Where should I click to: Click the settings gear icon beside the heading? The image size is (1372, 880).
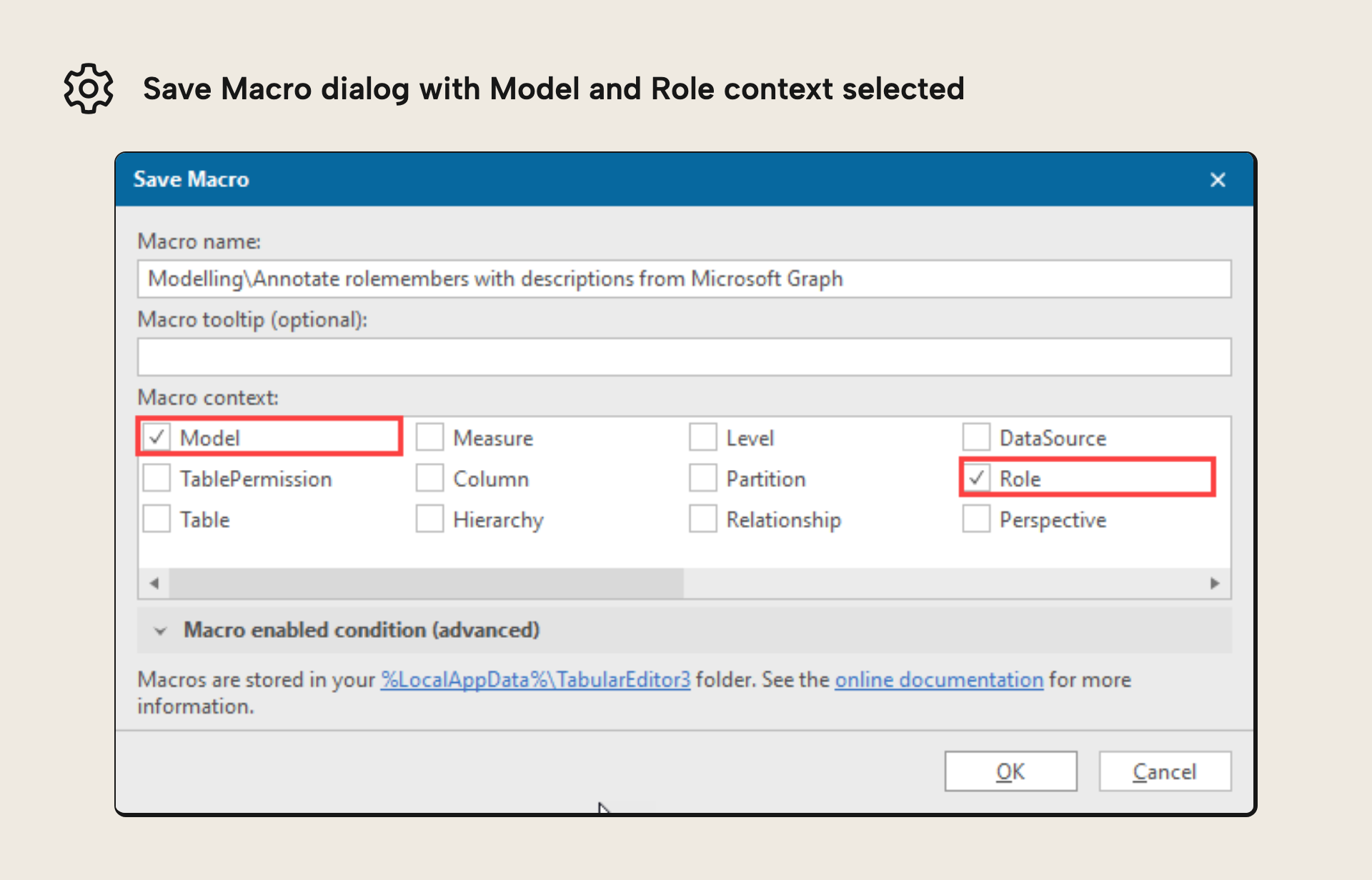pos(89,89)
